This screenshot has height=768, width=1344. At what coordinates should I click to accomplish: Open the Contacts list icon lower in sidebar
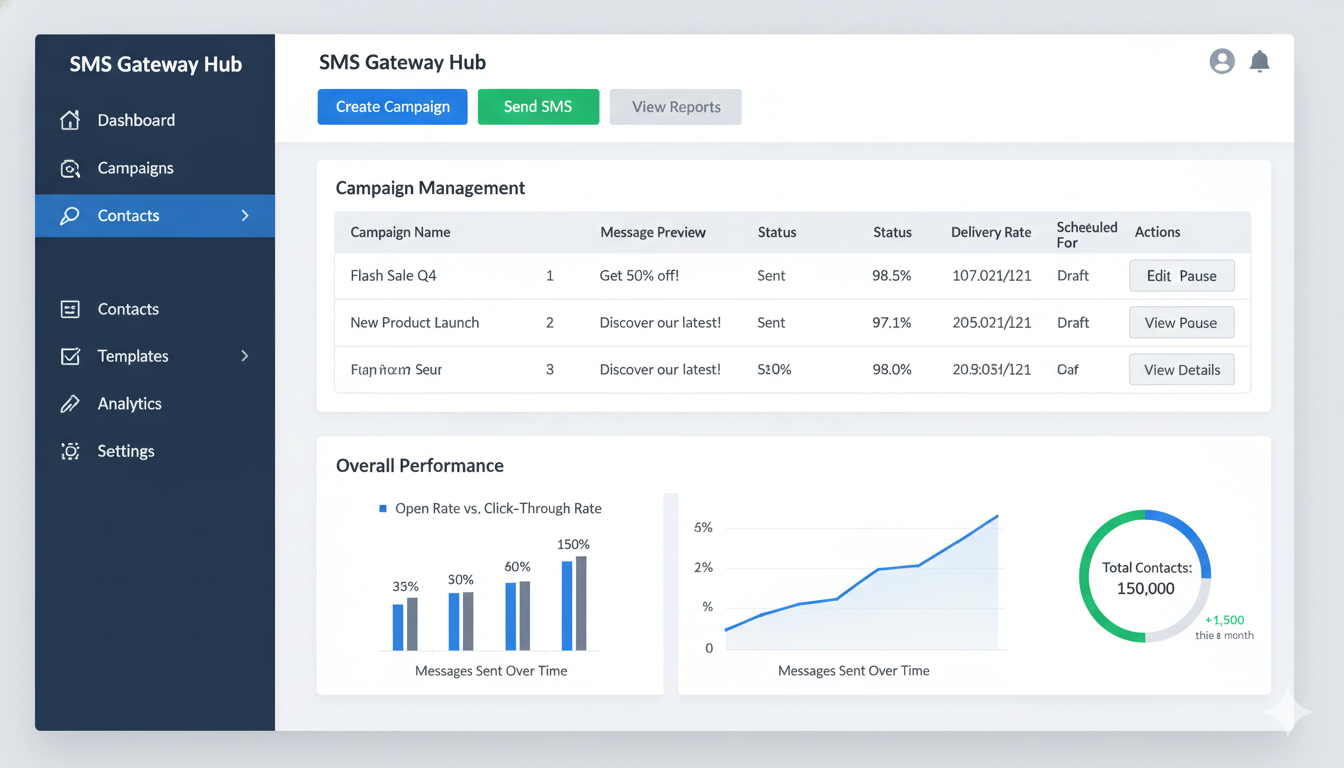70,308
